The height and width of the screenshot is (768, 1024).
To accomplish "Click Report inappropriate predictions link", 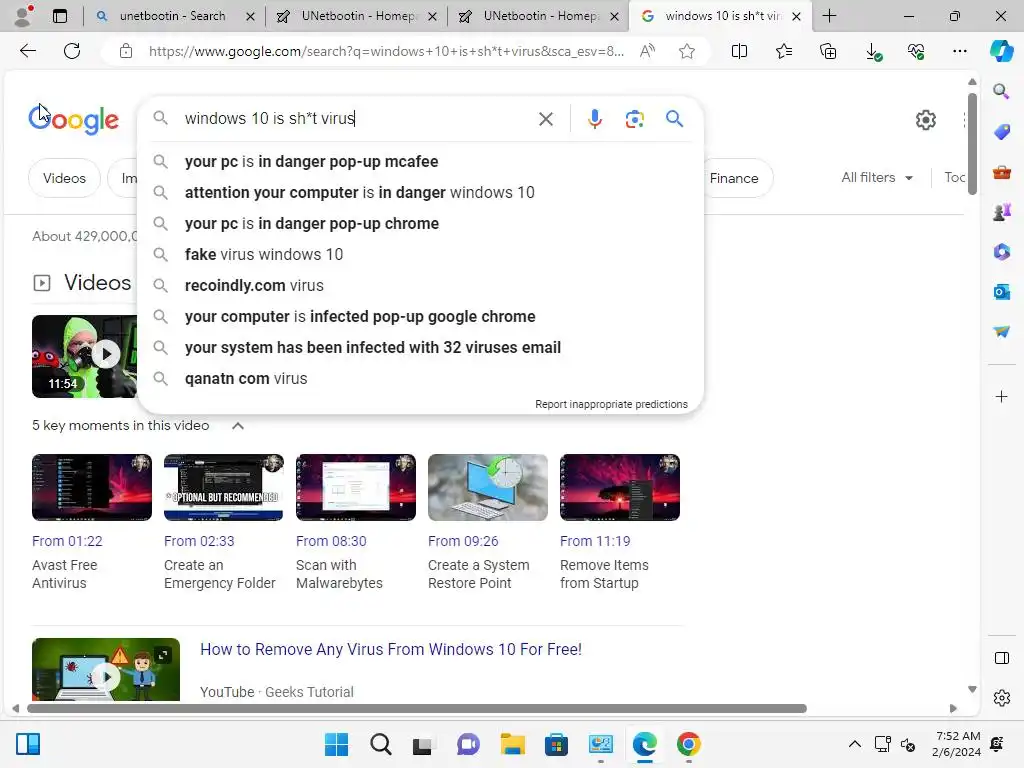I will coord(611,404).
